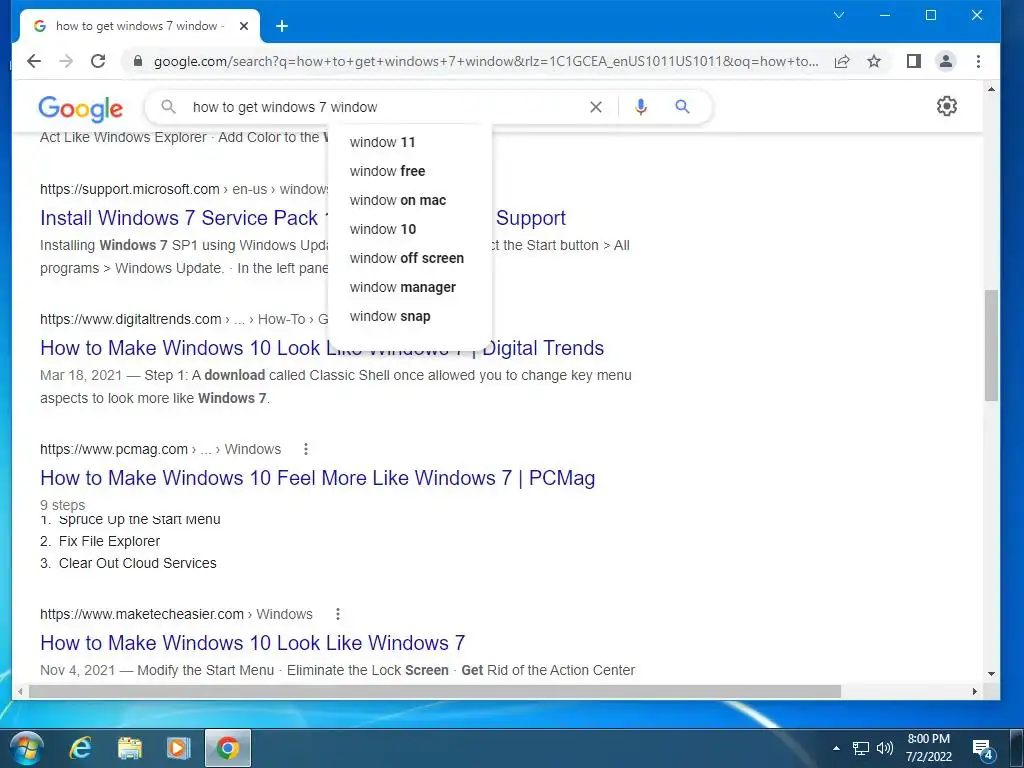The width and height of the screenshot is (1024, 768).
Task: Click the horizontal scrollbar thumb
Action: (x=435, y=691)
